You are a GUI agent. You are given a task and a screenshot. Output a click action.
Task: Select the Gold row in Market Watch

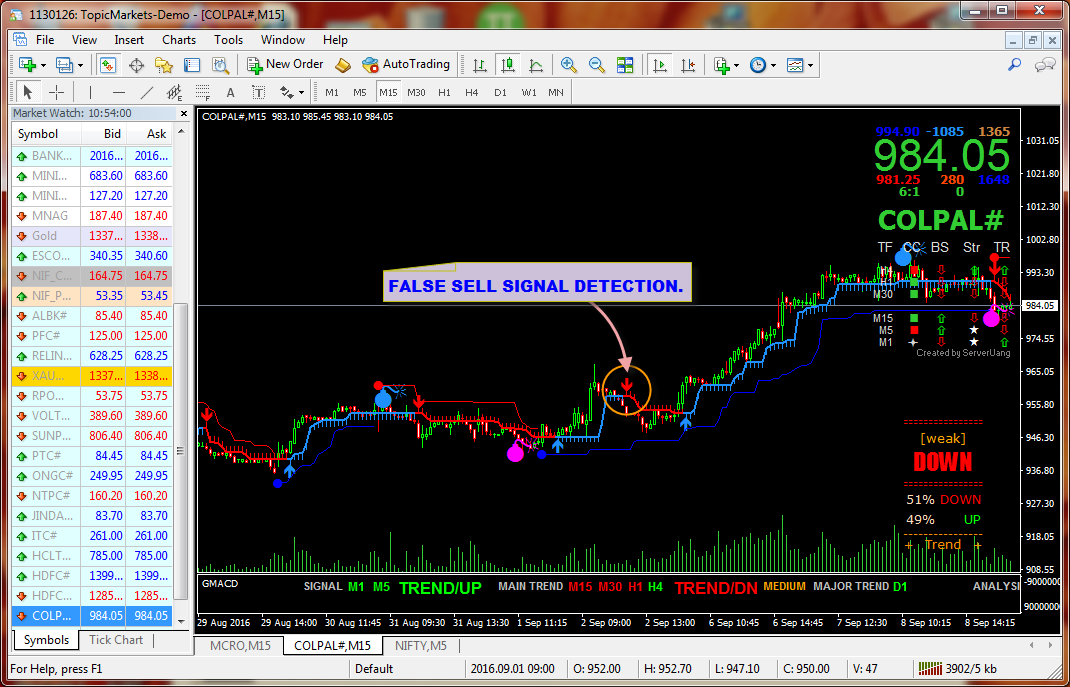[x=92, y=235]
